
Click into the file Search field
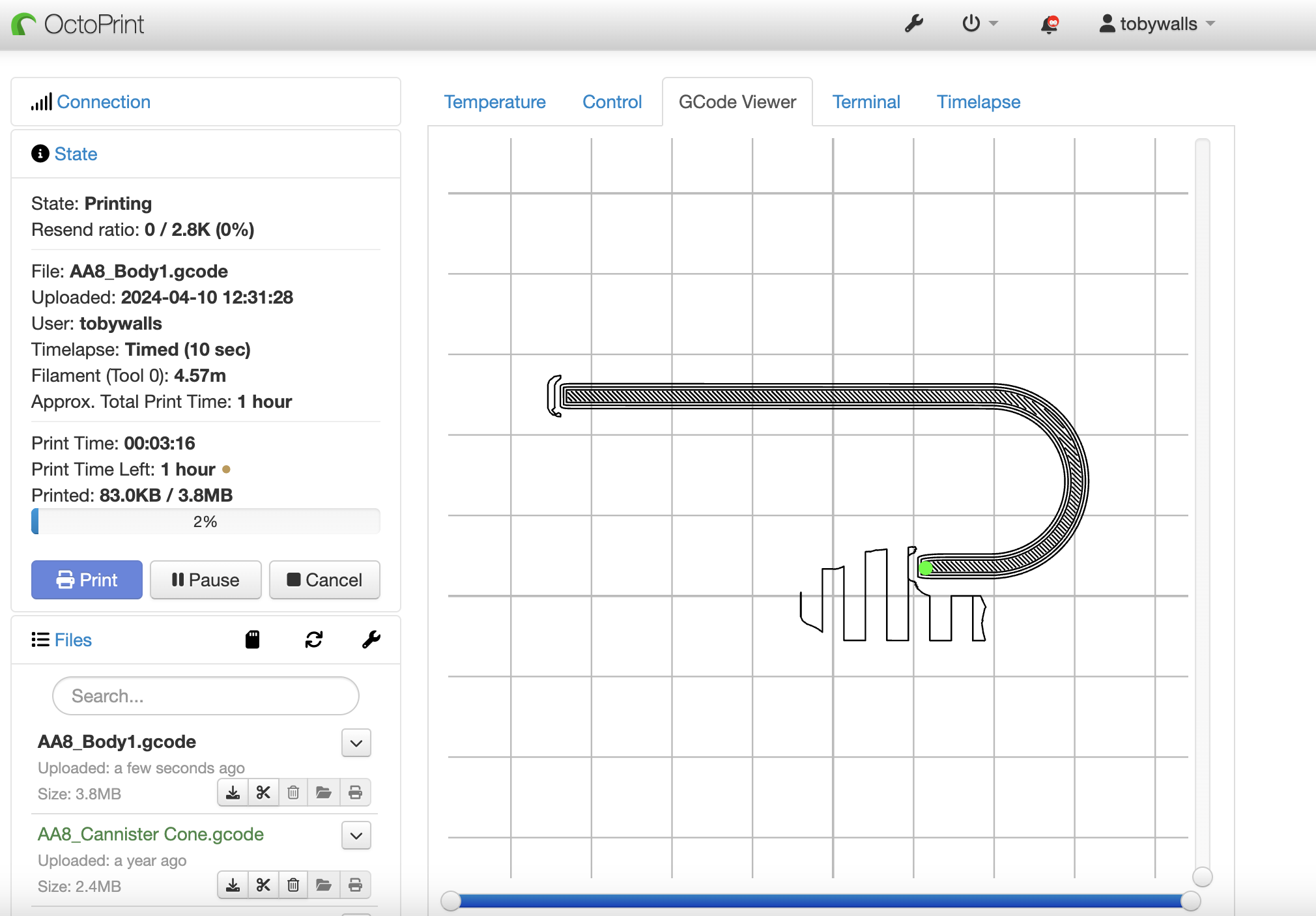pos(205,696)
